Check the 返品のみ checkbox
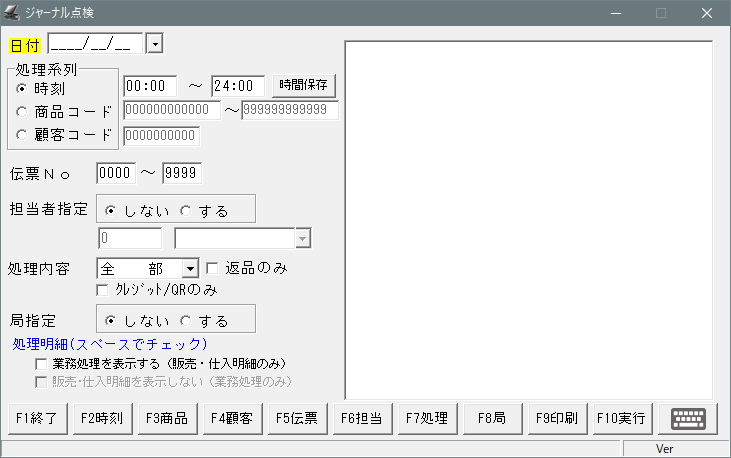 (212, 268)
